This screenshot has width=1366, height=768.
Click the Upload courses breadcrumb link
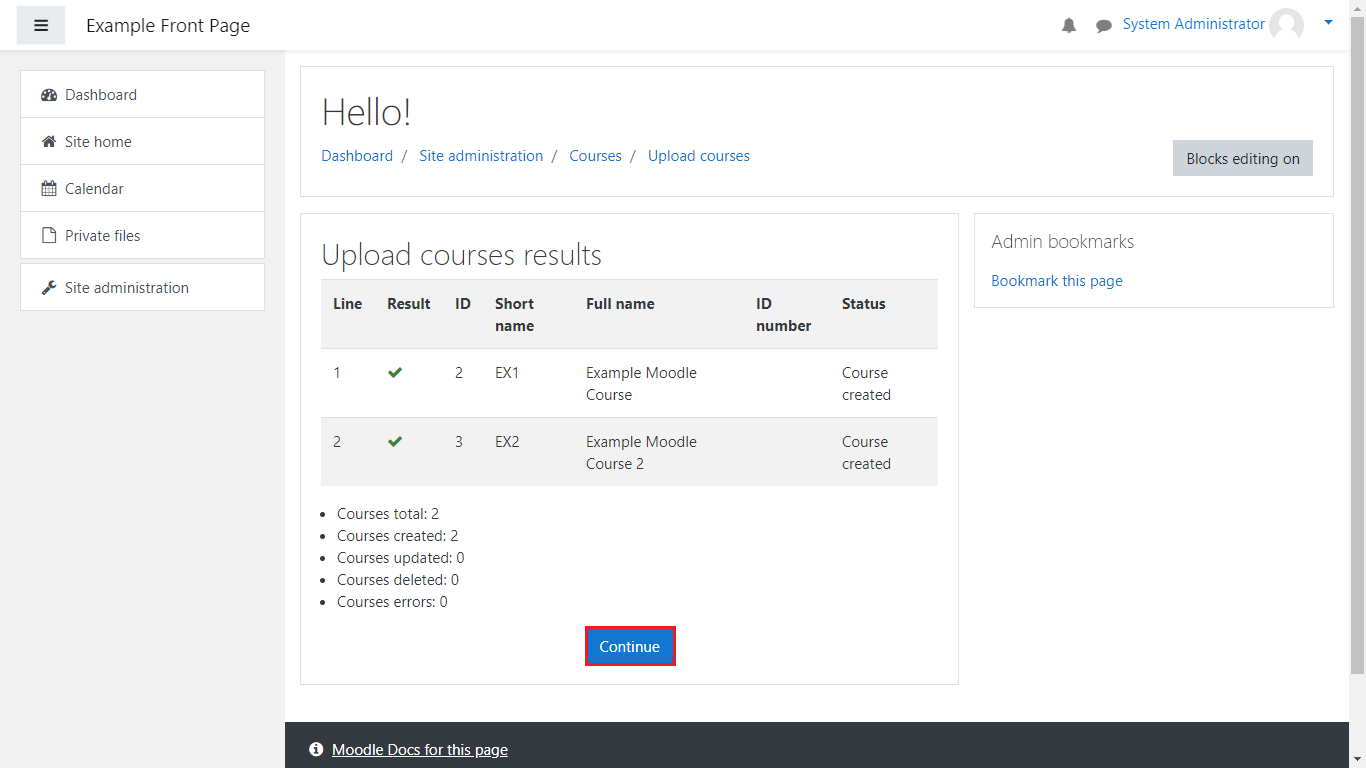point(698,156)
